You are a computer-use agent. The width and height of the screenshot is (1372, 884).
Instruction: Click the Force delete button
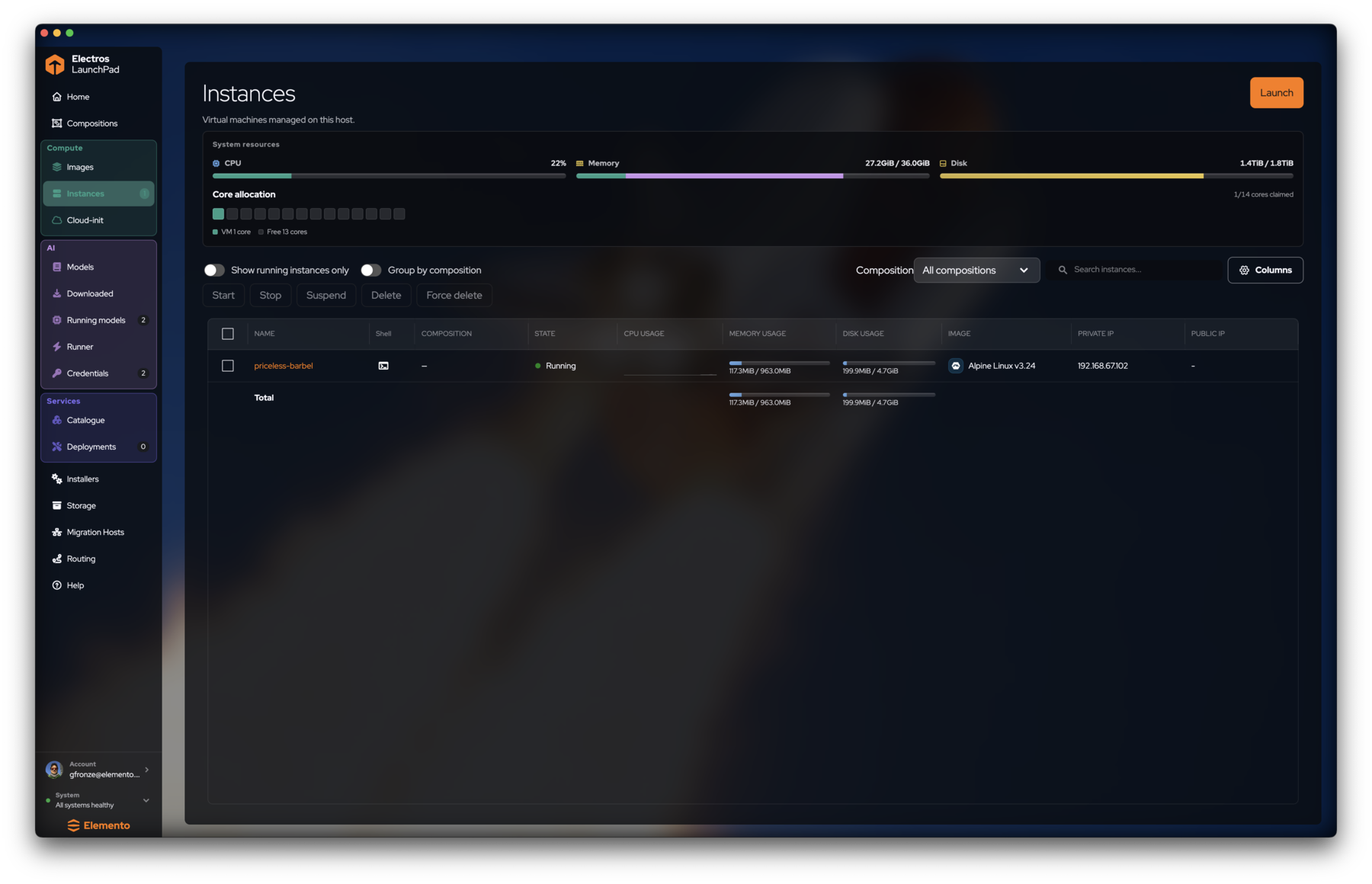454,296
